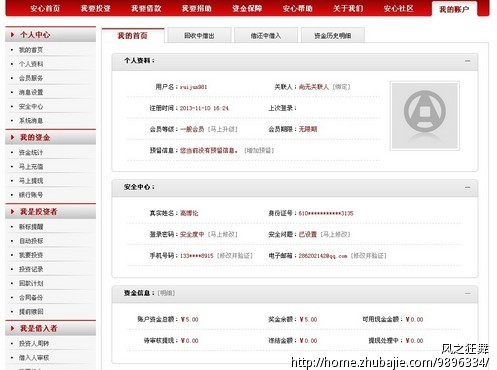Open 关于我们 in top navigation
Screen dimensions: 497x370
coord(348,8)
